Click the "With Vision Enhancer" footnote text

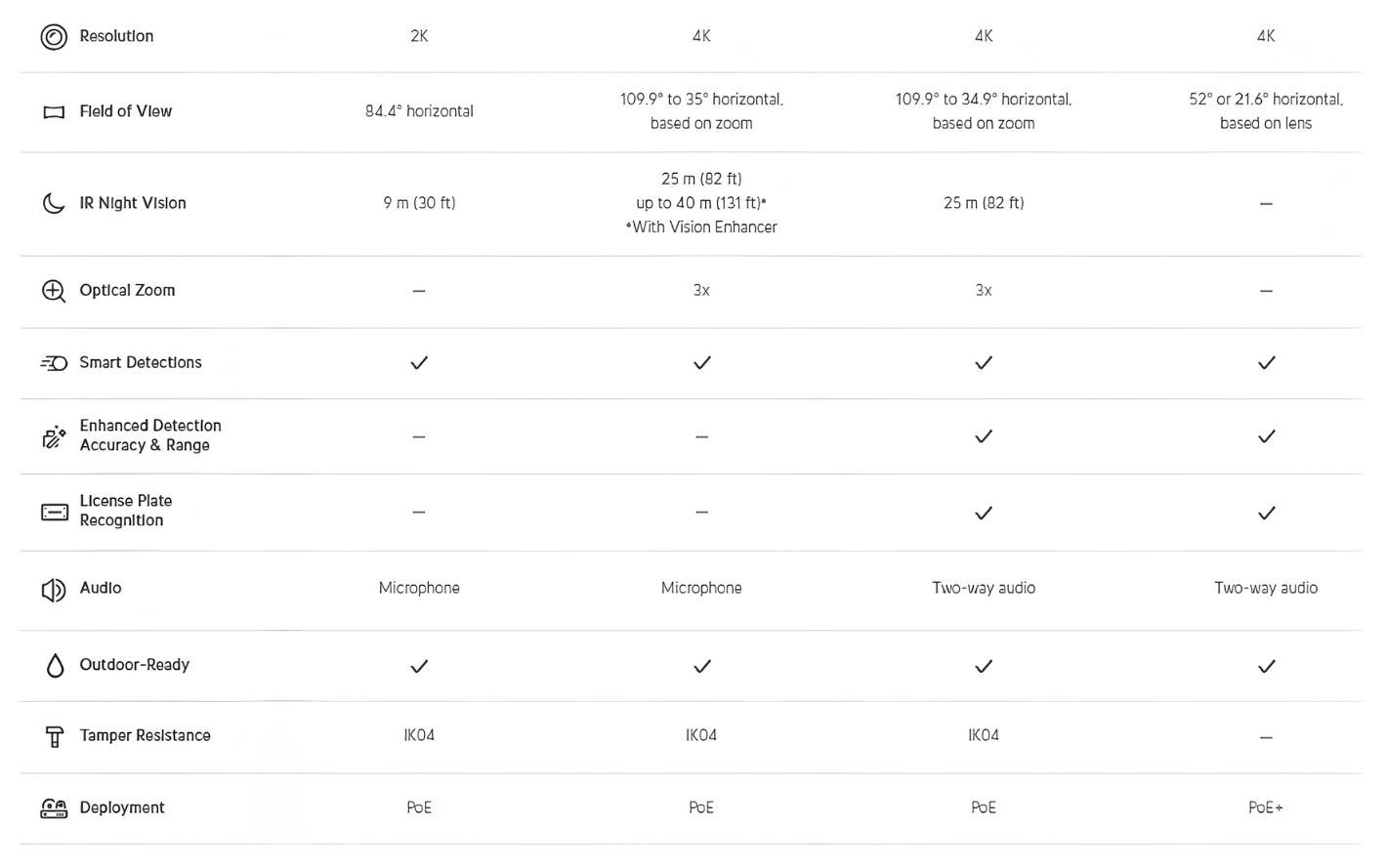701,227
